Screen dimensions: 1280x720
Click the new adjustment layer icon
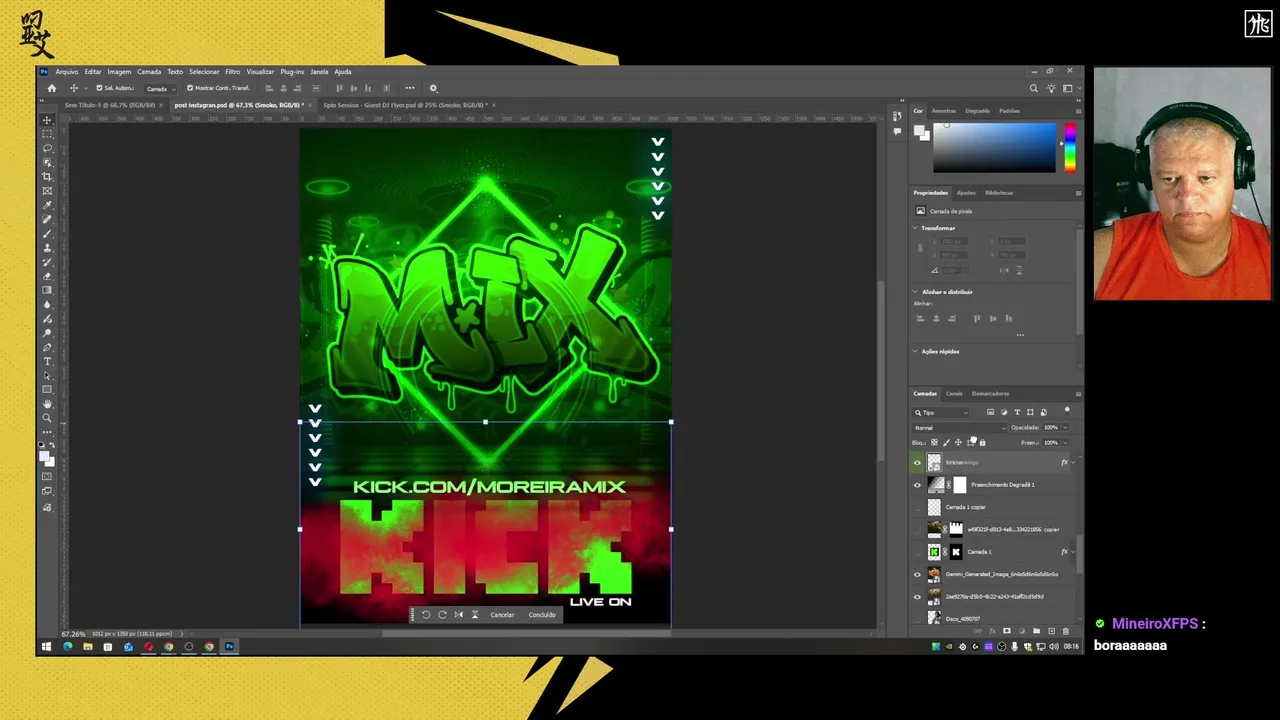[x=1022, y=631]
